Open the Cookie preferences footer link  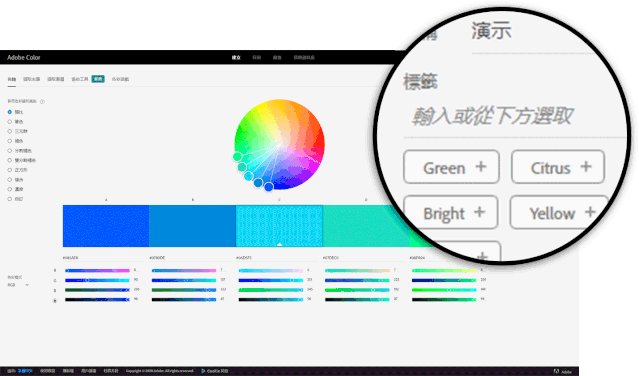point(215,371)
